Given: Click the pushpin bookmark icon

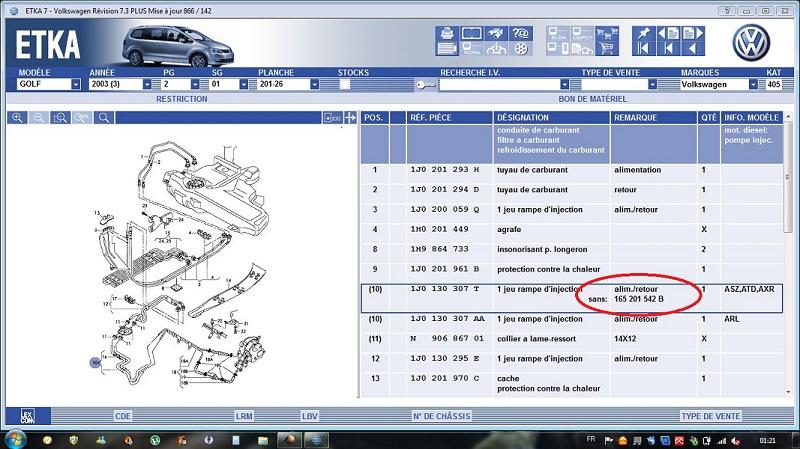Looking at the screenshot, I should 644,34.
